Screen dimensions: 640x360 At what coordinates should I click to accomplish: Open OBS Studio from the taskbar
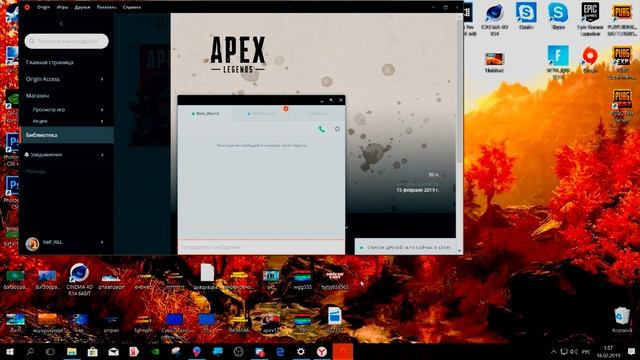[x=238, y=352]
